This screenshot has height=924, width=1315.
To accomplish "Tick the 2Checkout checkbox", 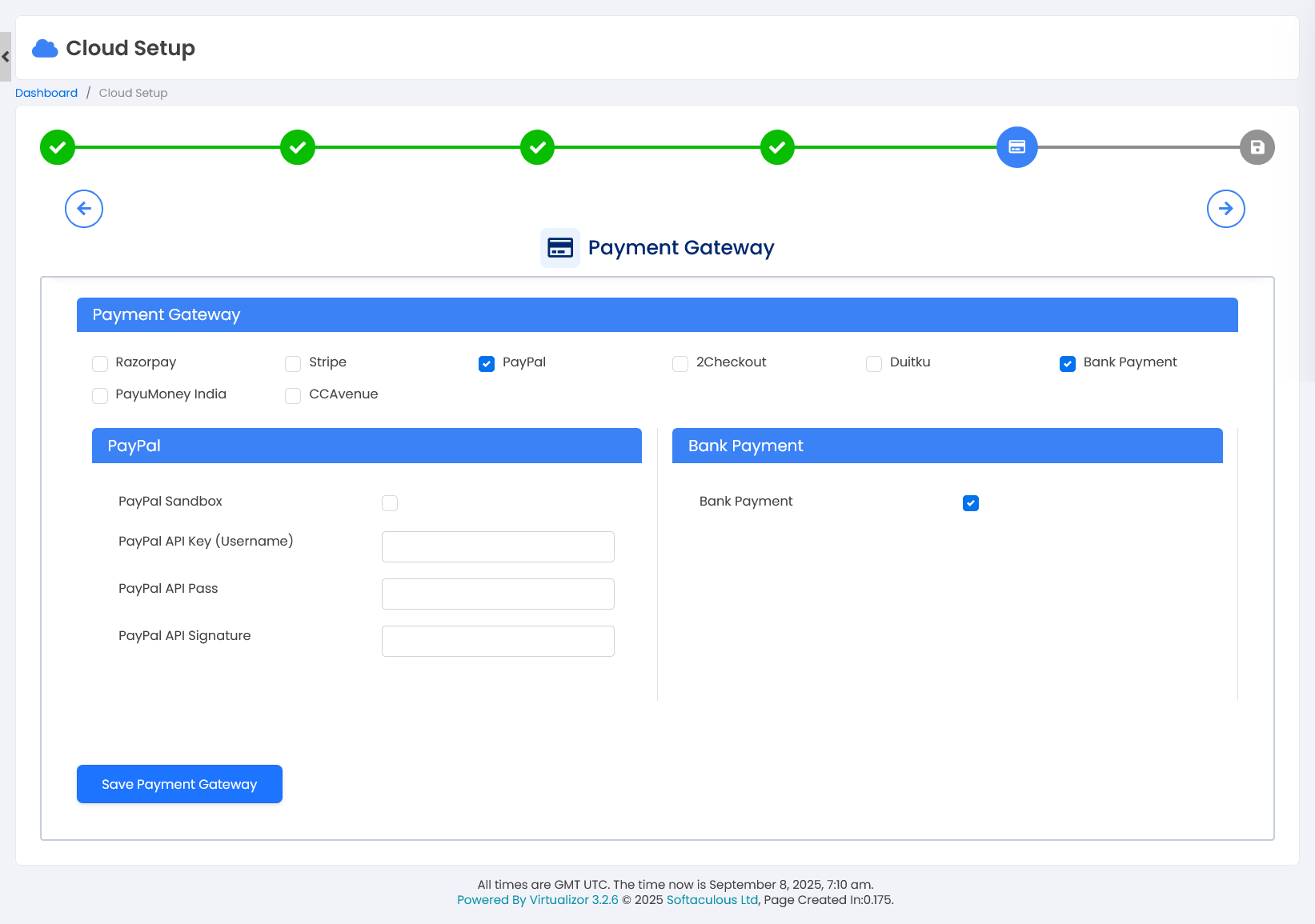I will coord(680,364).
